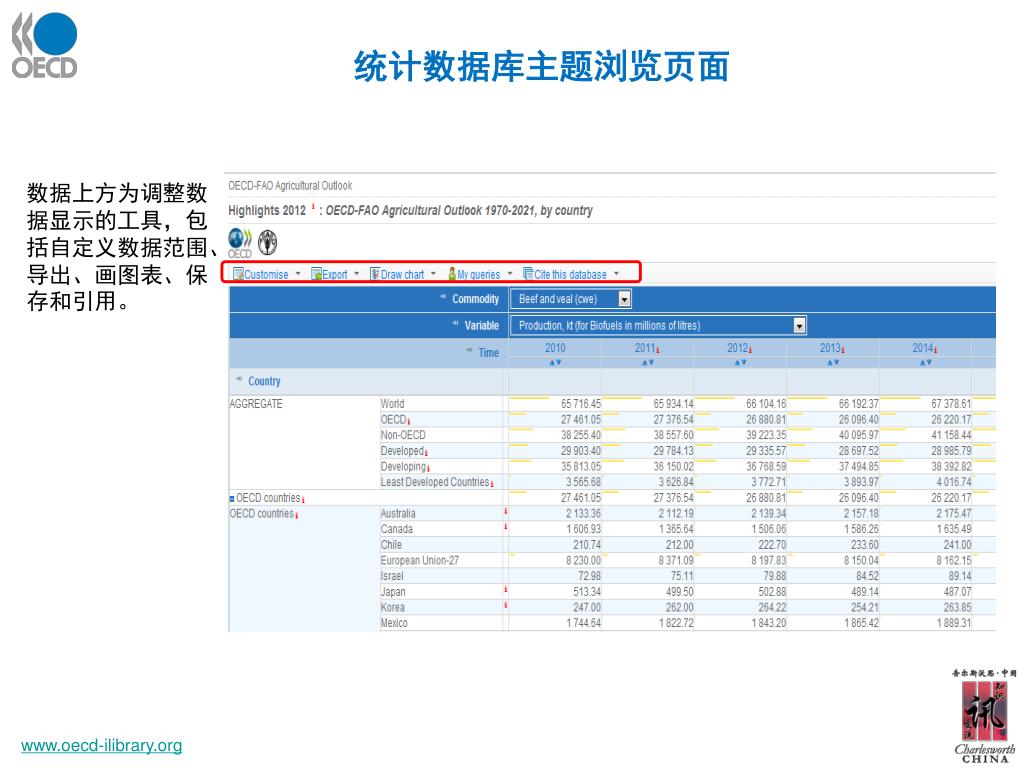The image size is (1024, 768).
Task: Sort by the 2012 column arrows
Action: [739, 362]
